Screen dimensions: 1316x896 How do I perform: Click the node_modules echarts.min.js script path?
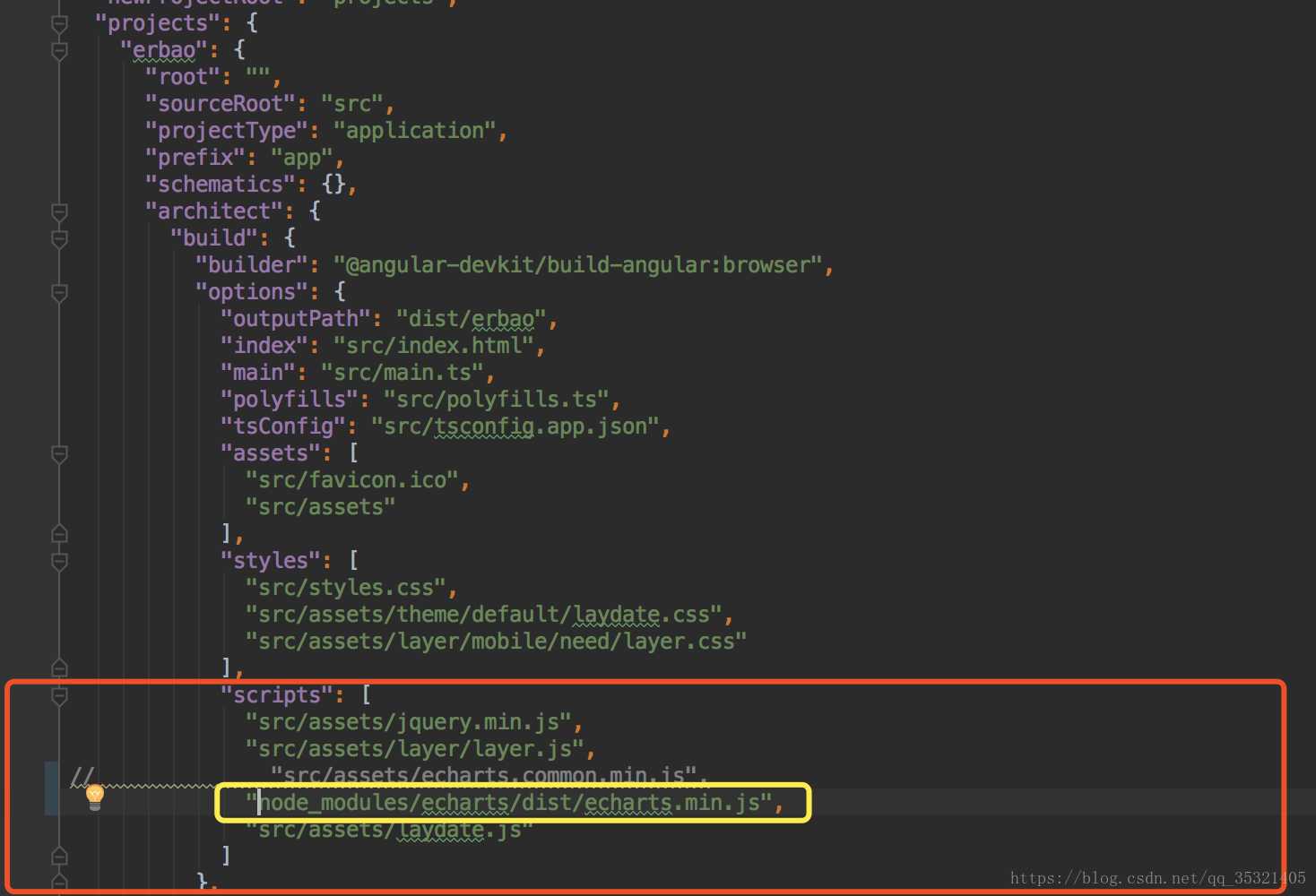point(508,803)
